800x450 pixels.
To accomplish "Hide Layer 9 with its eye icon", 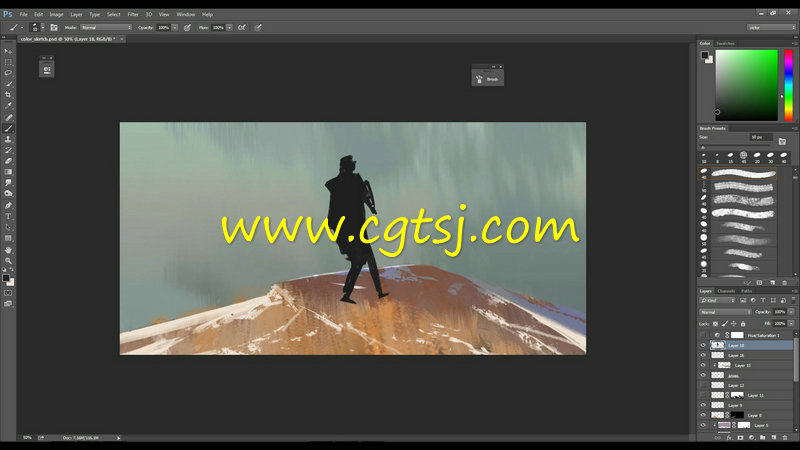I will click(703, 405).
